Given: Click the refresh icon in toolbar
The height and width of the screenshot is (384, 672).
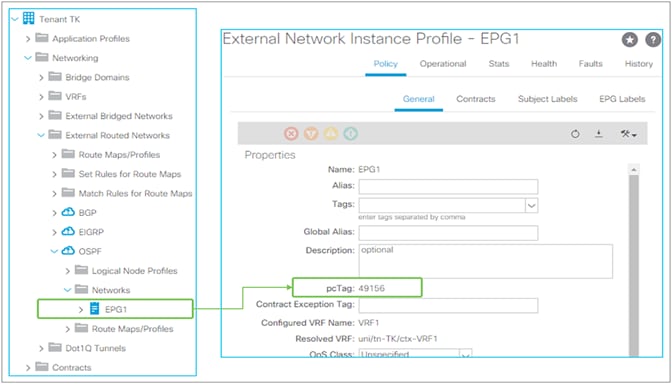Looking at the screenshot, I should click(x=575, y=134).
